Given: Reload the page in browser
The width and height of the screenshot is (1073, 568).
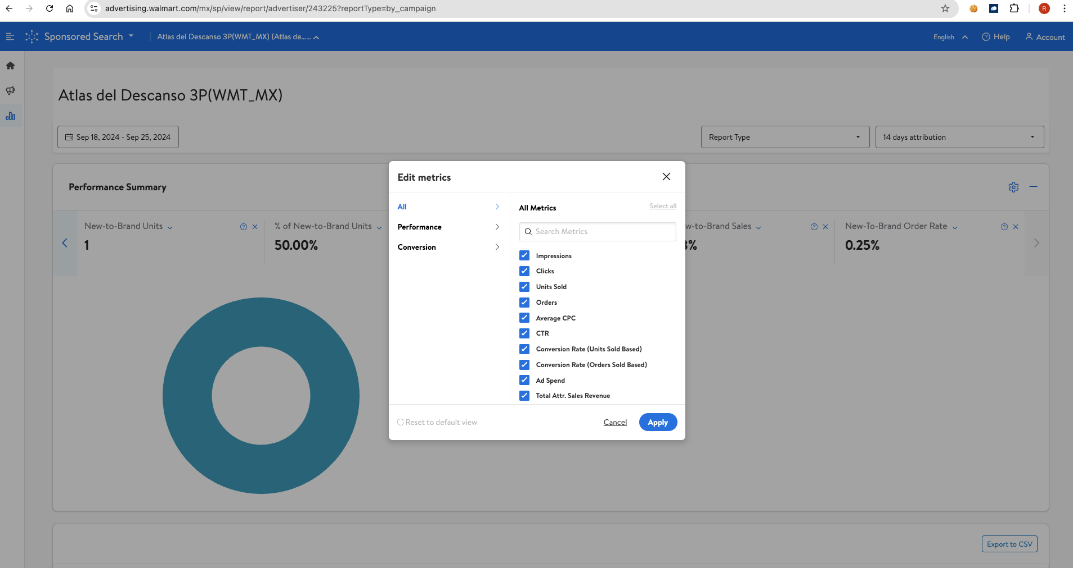Looking at the screenshot, I should [49, 8].
